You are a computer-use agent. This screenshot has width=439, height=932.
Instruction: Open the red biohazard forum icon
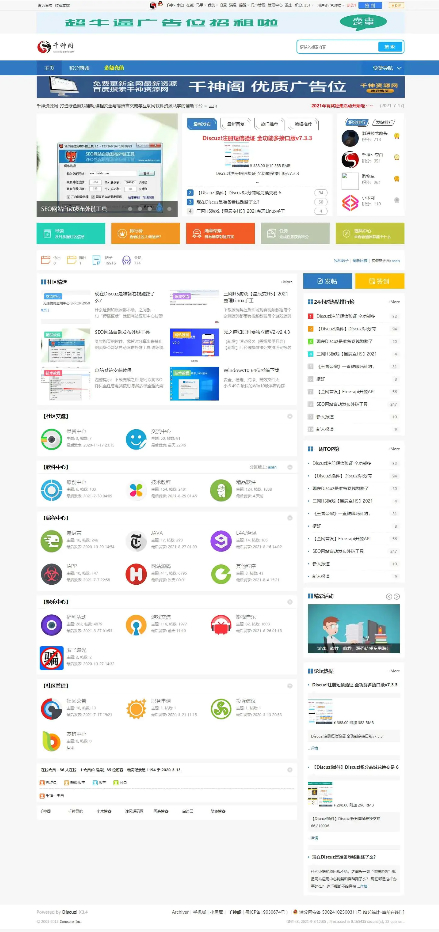52,574
